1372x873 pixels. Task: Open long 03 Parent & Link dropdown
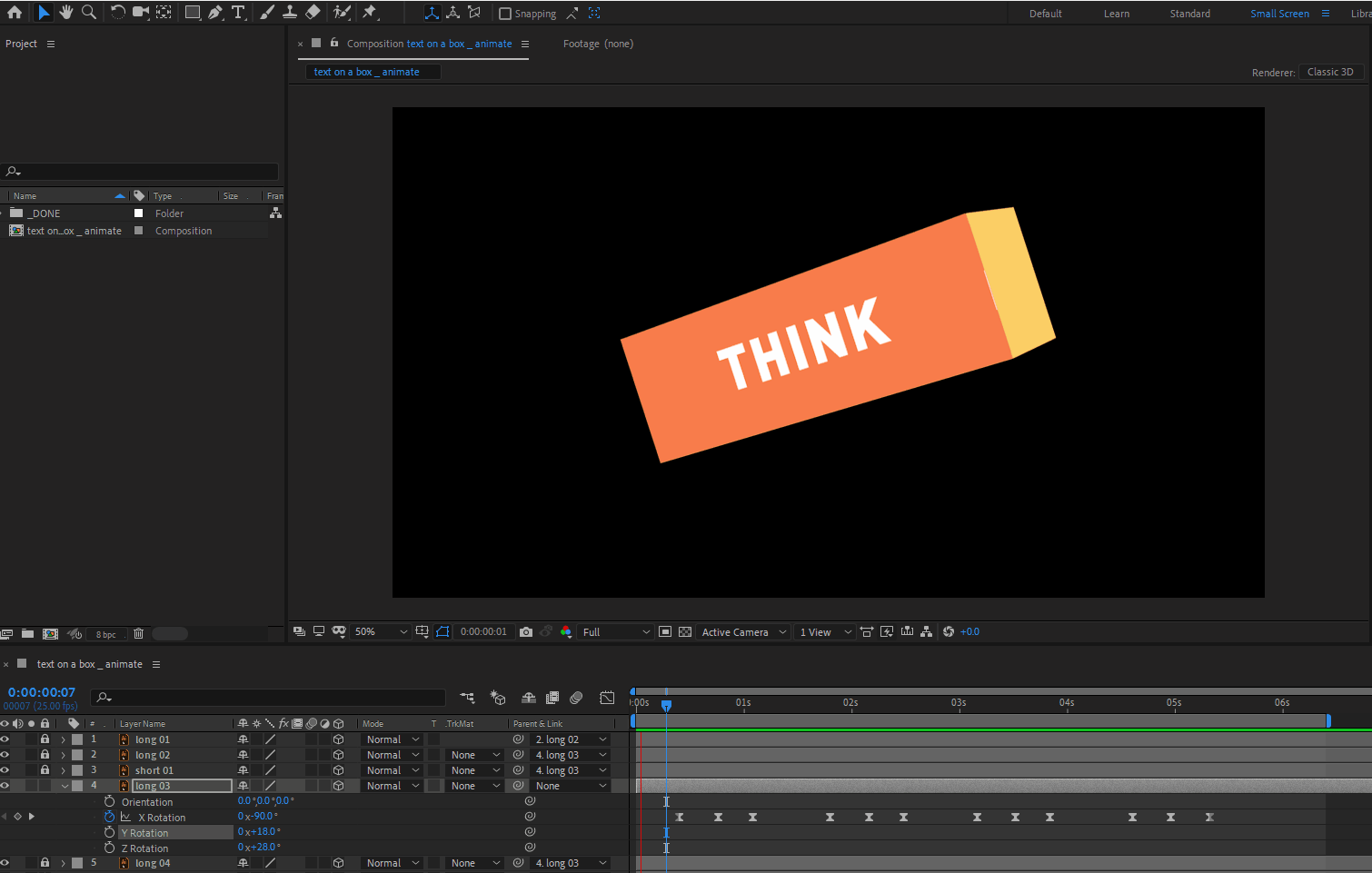571,786
